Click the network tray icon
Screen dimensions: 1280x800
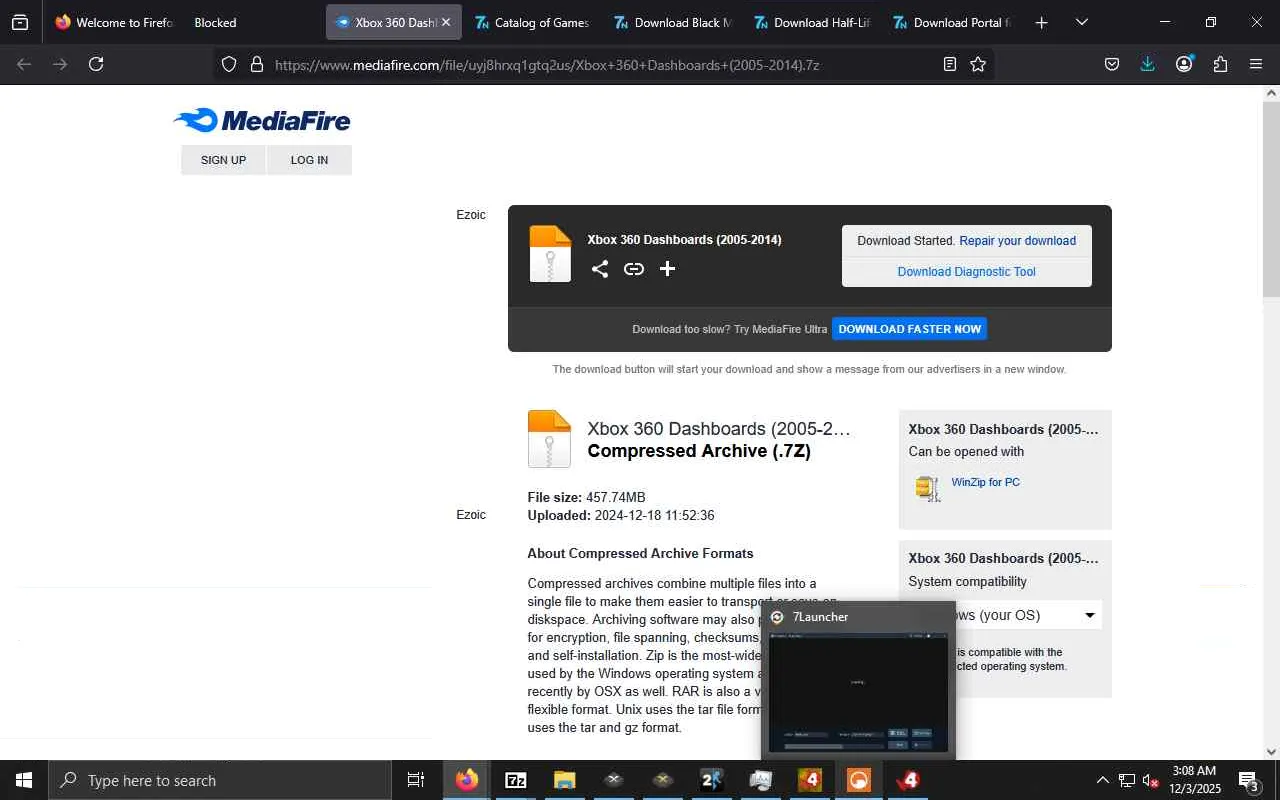(x=1127, y=780)
